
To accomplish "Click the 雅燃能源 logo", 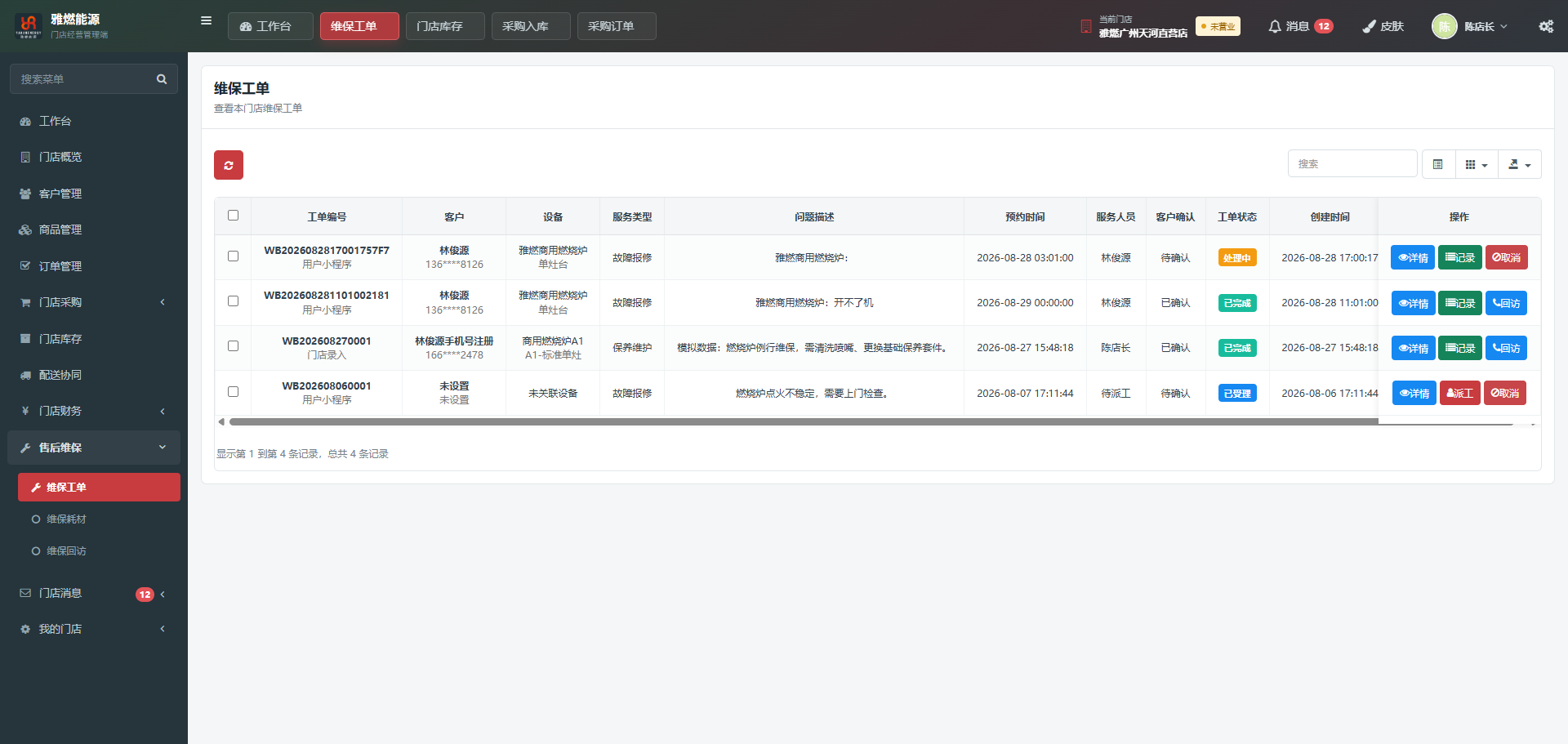I will [x=29, y=26].
